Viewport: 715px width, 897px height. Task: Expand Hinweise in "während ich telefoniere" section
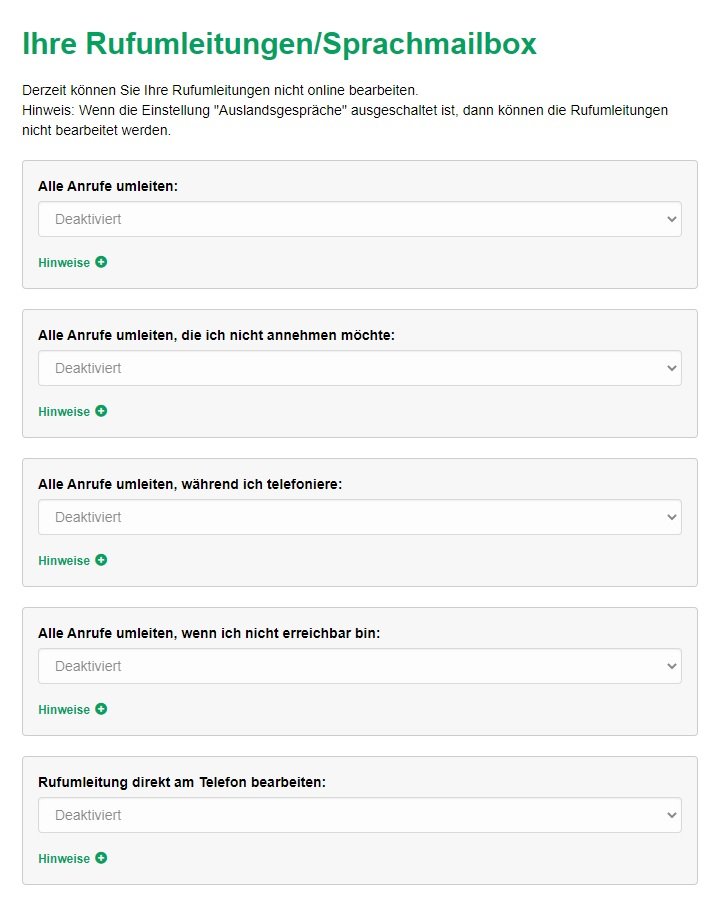coord(64,561)
